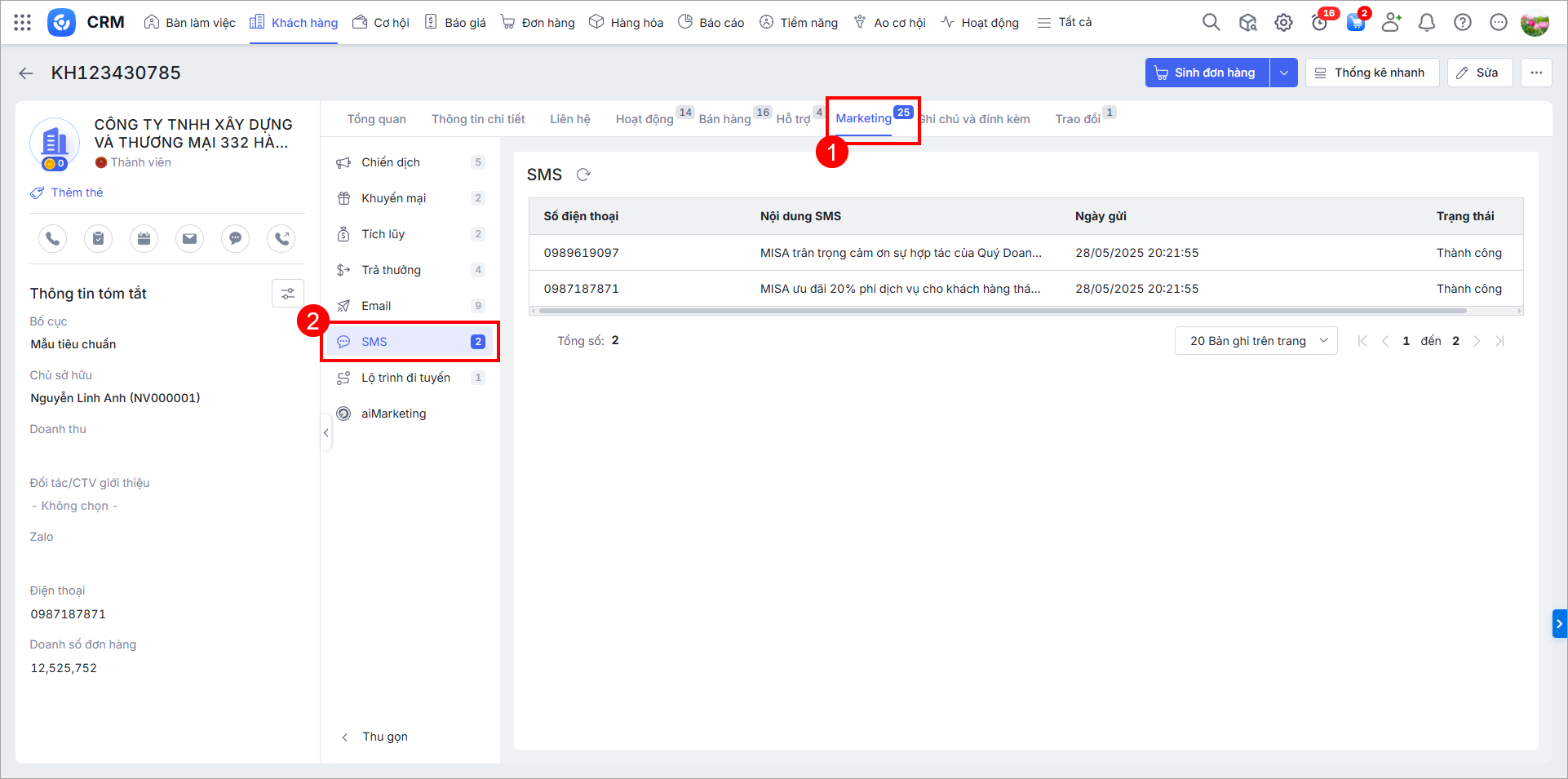The width and height of the screenshot is (1568, 779).
Task: Click the phone call icon in customer panel
Action: click(53, 238)
